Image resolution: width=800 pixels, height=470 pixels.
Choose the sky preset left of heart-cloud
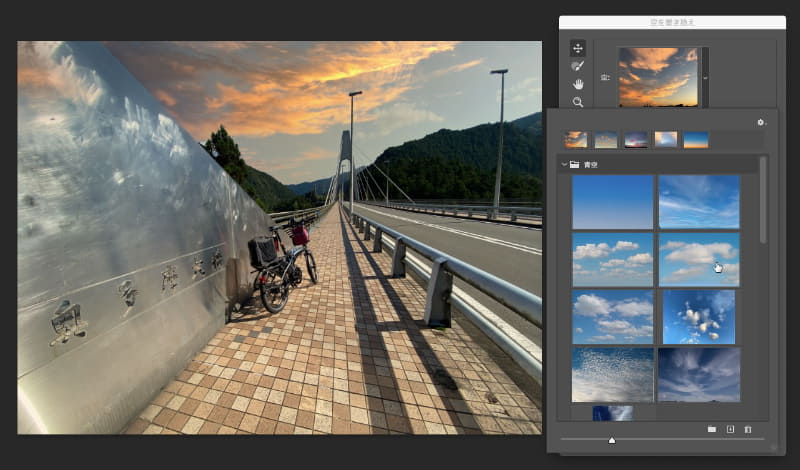pyautogui.click(x=613, y=317)
